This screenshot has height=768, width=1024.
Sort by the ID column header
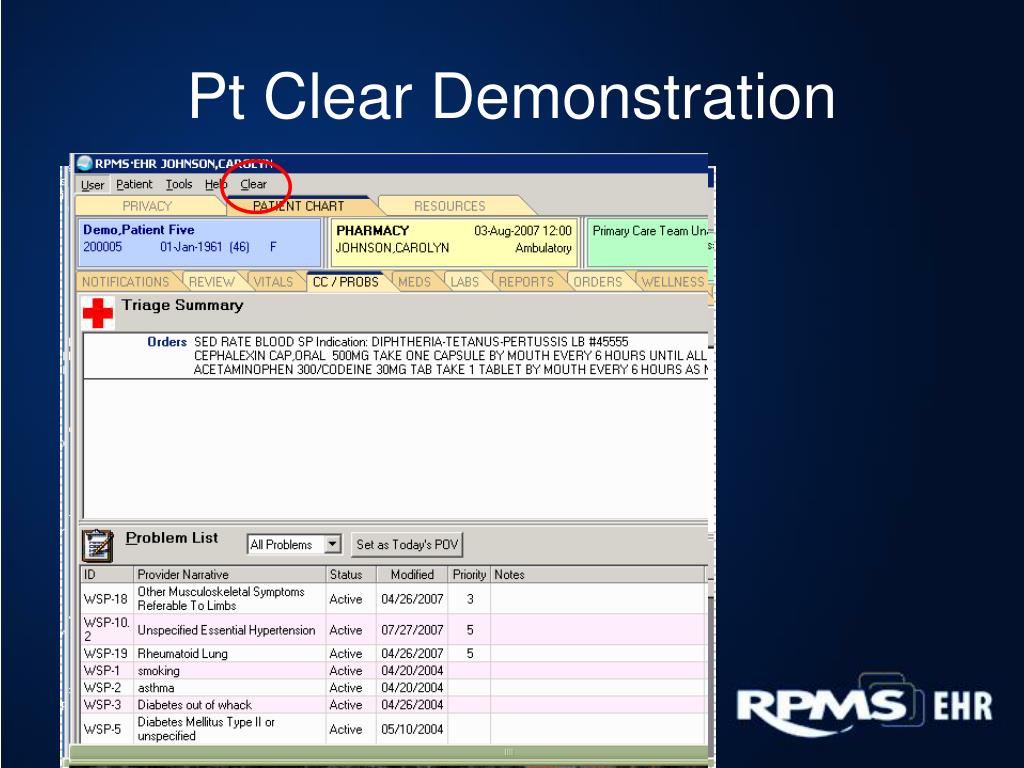pyautogui.click(x=107, y=575)
